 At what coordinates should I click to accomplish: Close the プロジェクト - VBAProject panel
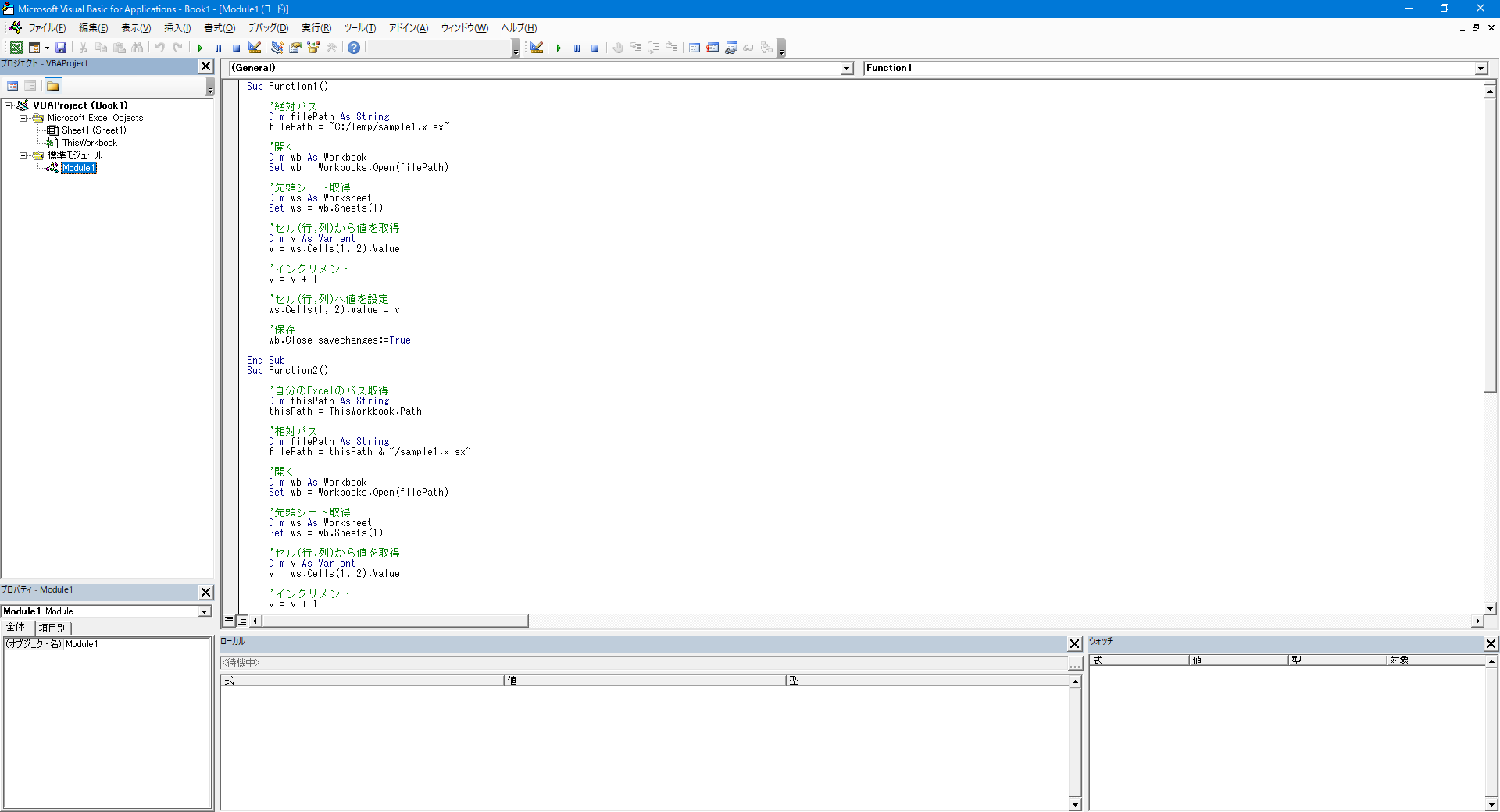206,66
